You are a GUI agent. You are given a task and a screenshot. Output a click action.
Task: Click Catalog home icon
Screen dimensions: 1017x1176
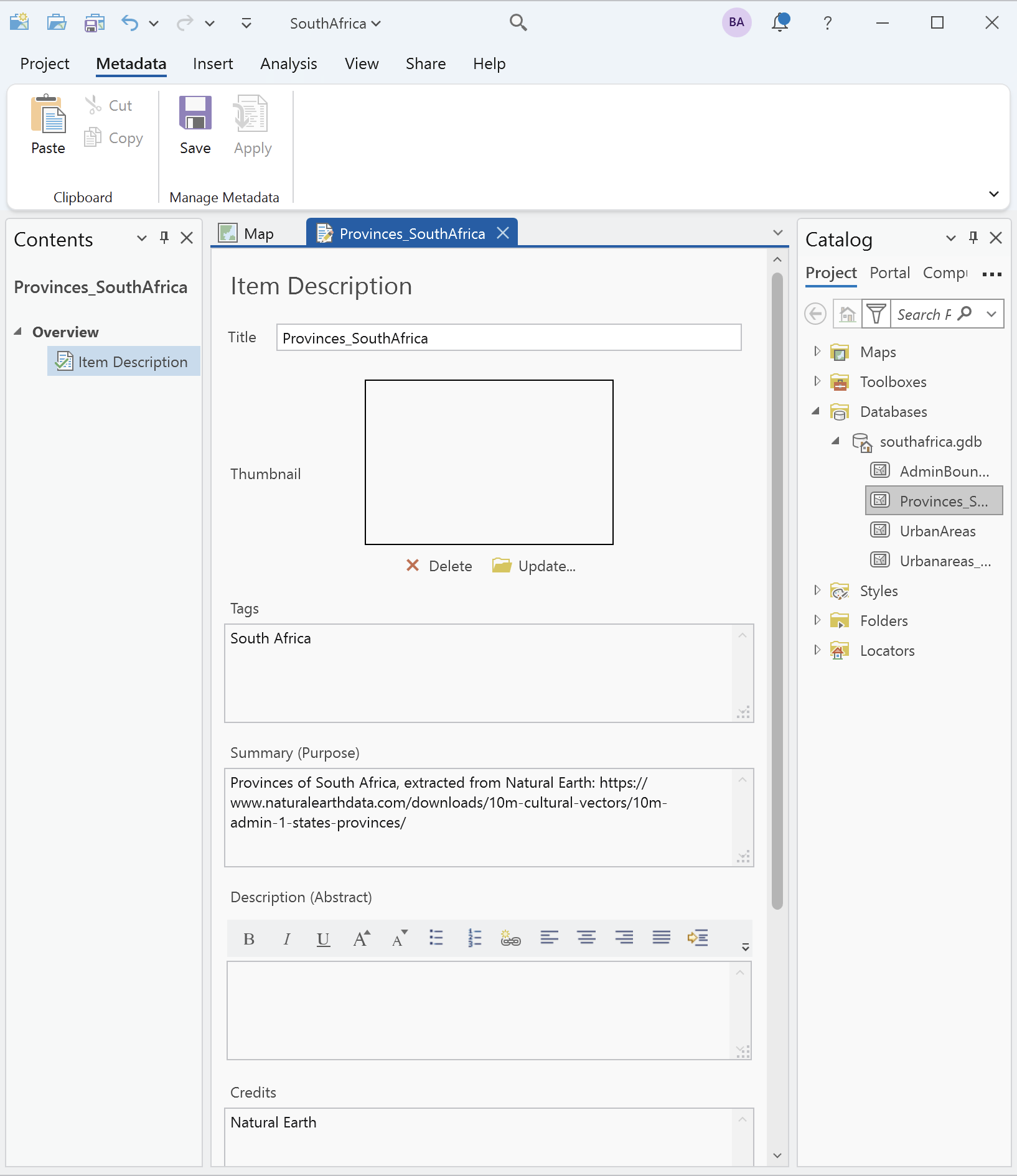tap(847, 314)
